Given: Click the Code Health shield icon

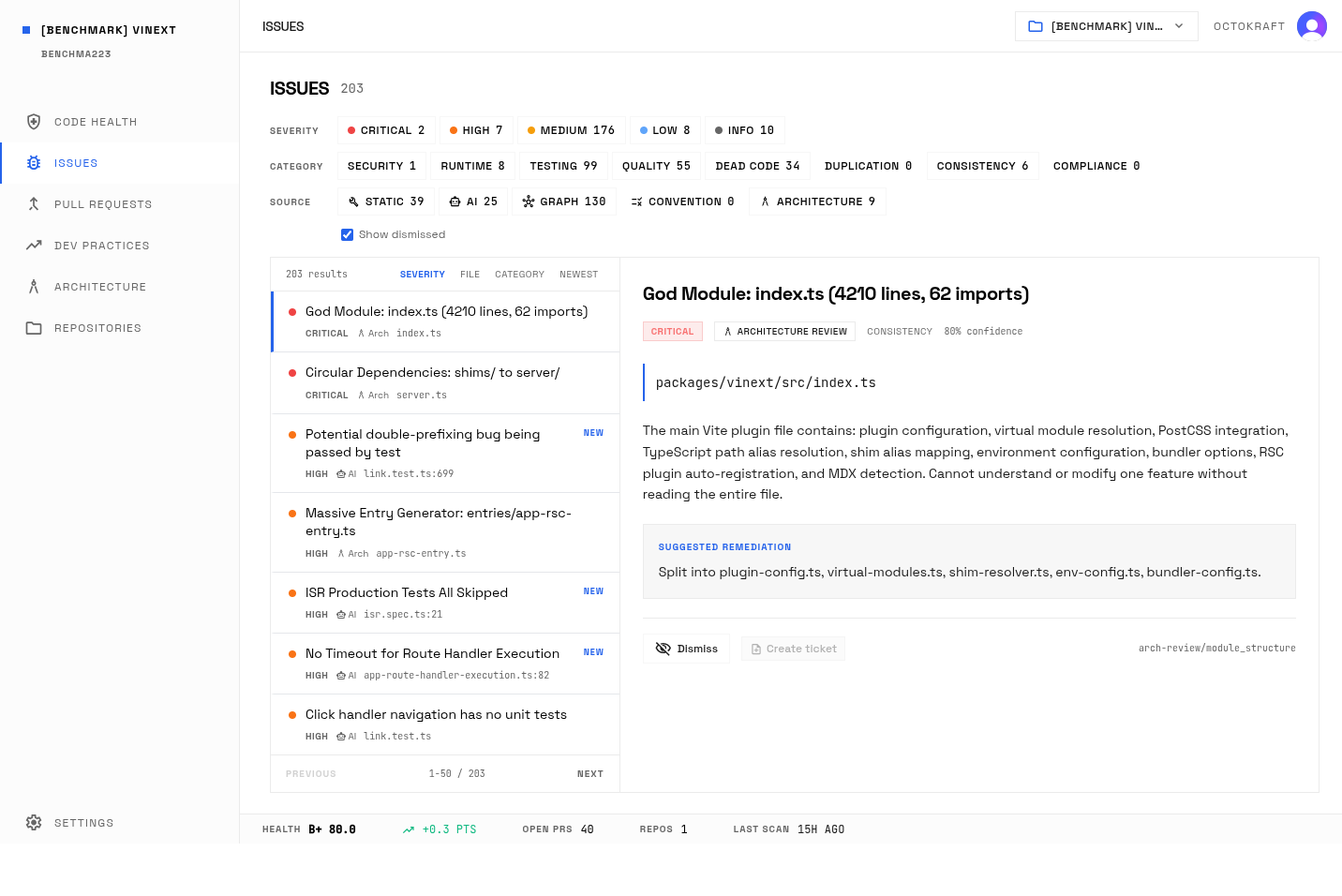Looking at the screenshot, I should point(34,122).
